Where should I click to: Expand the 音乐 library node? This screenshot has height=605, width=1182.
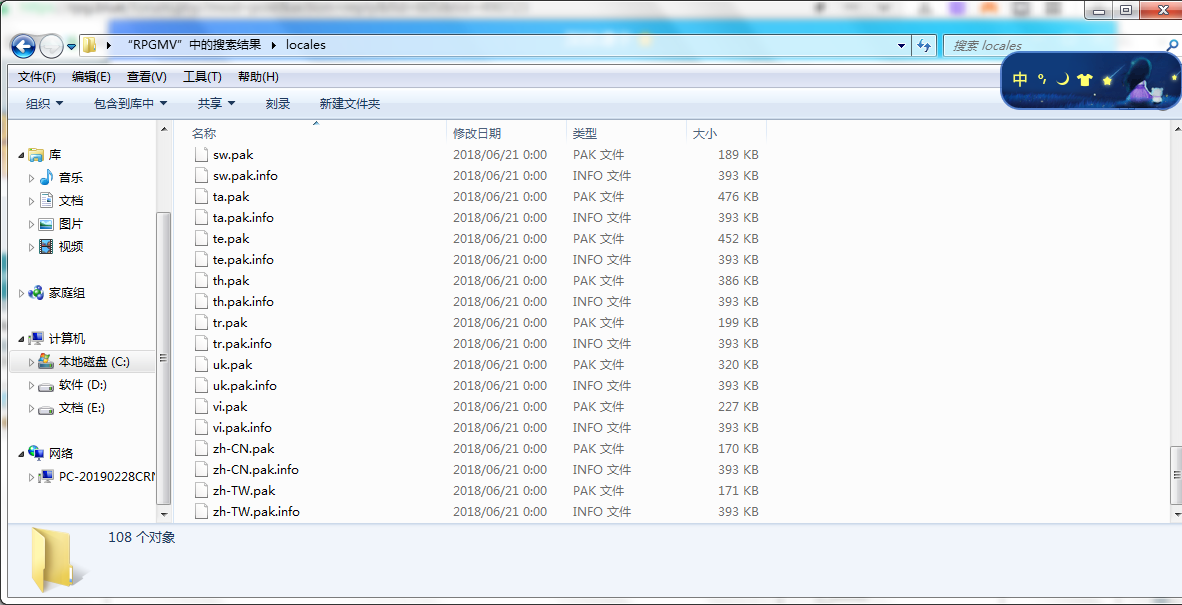[x=32, y=179]
